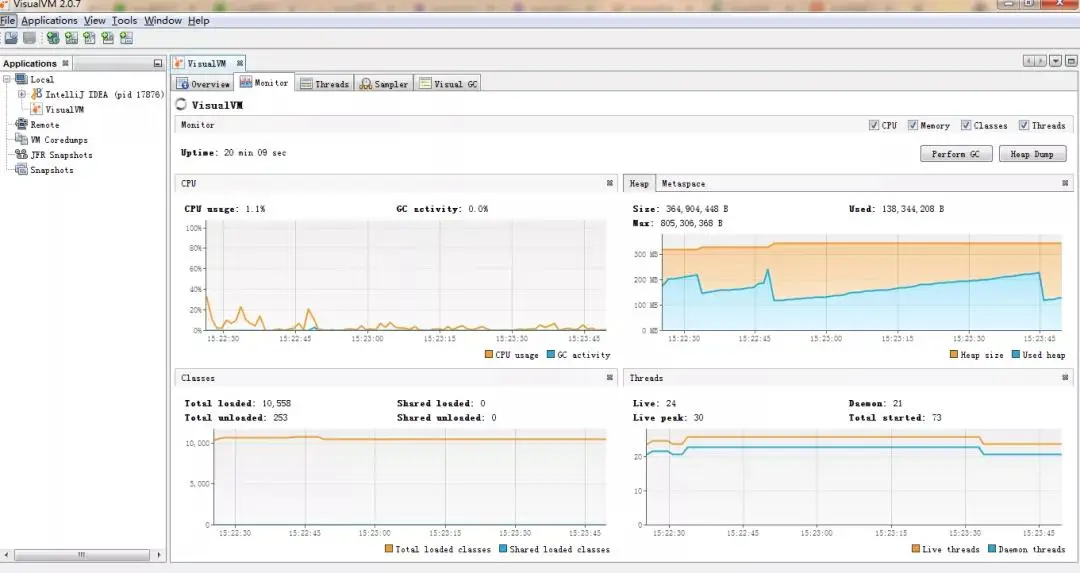This screenshot has width=1080, height=573.
Task: Click the Perform GC button
Action: tap(955, 154)
